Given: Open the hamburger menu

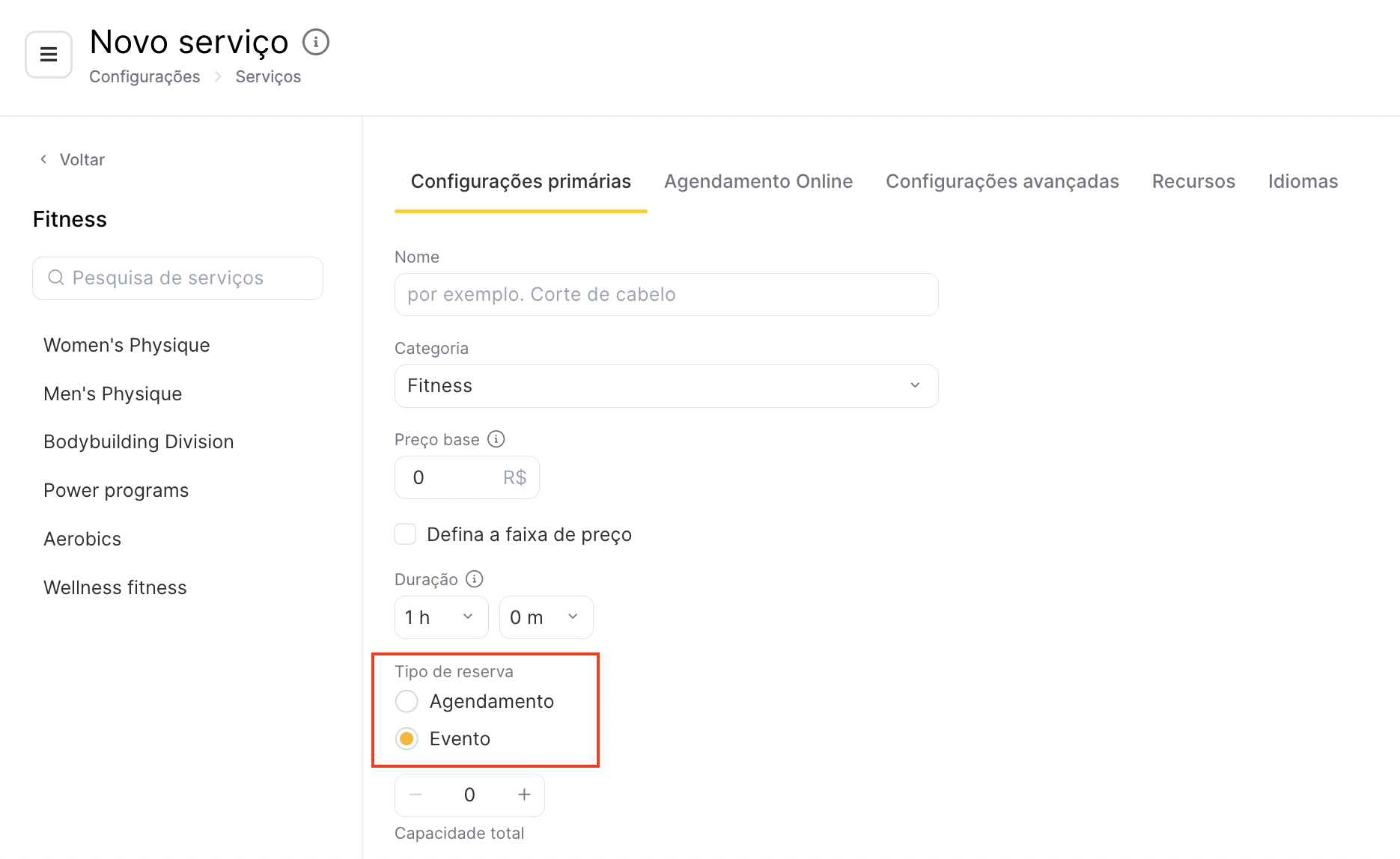Looking at the screenshot, I should tap(49, 55).
